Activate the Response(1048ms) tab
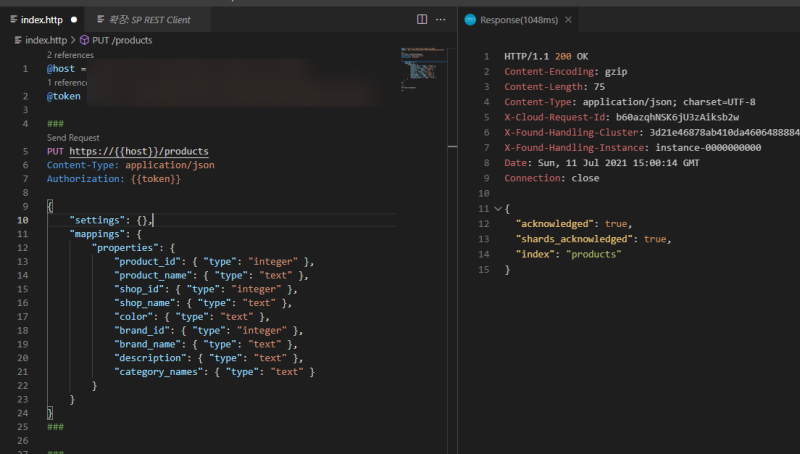The image size is (800, 454). pos(518,19)
